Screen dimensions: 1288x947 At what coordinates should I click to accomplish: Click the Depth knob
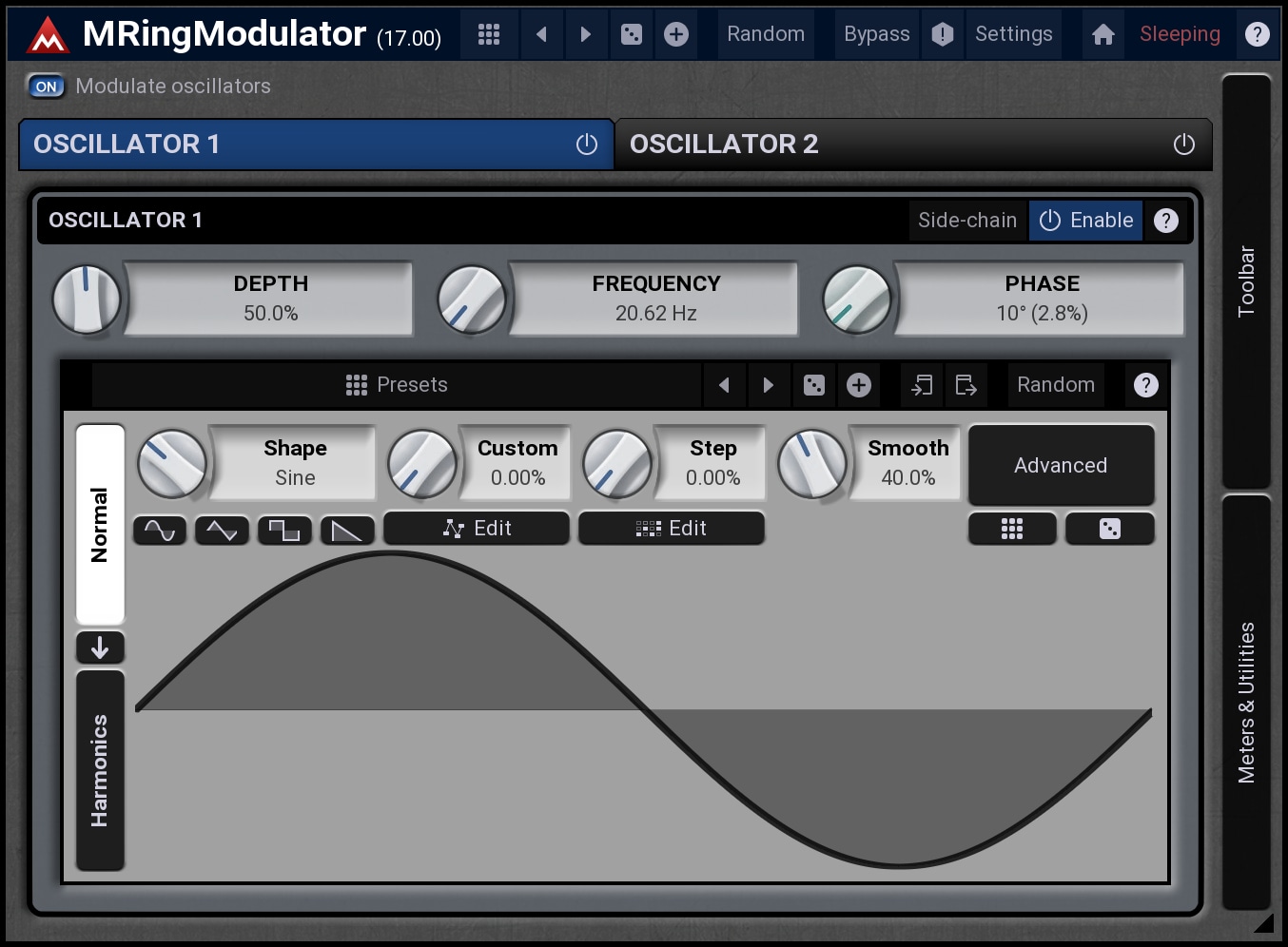(x=87, y=300)
